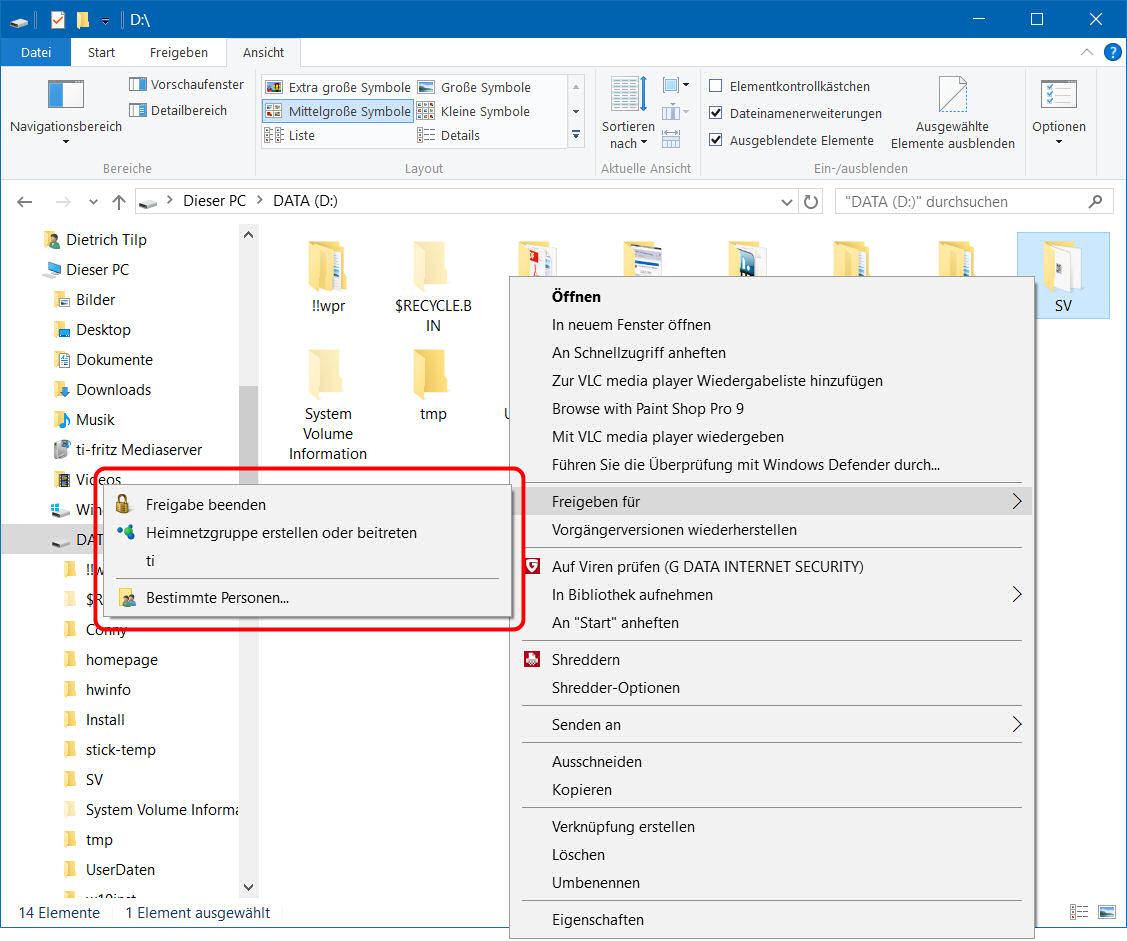
Task: Choose Eigenschaften from the context menu
Action: pyautogui.click(x=598, y=920)
